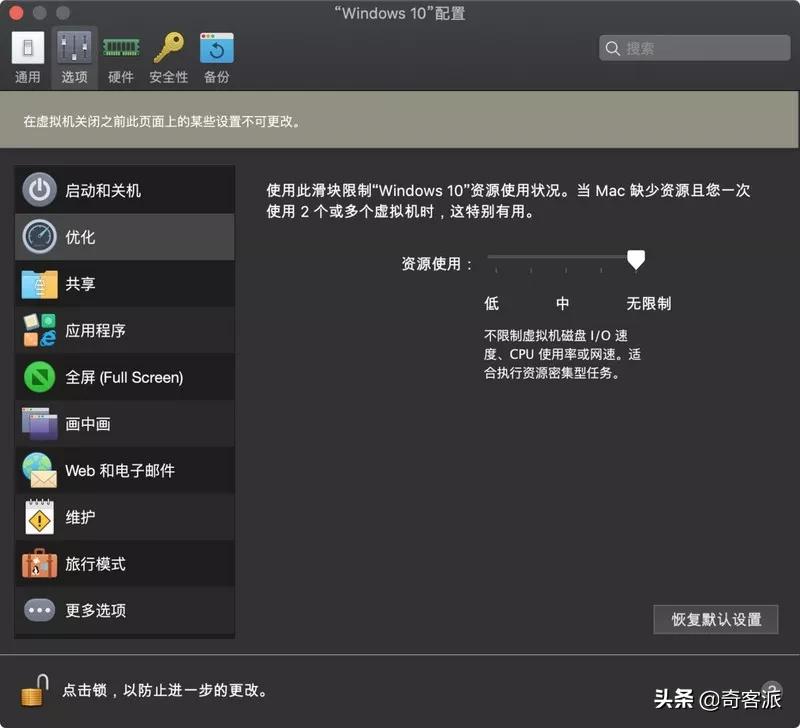The width and height of the screenshot is (800, 728).
Task: Click inside the 搜索 field
Action: (x=693, y=48)
